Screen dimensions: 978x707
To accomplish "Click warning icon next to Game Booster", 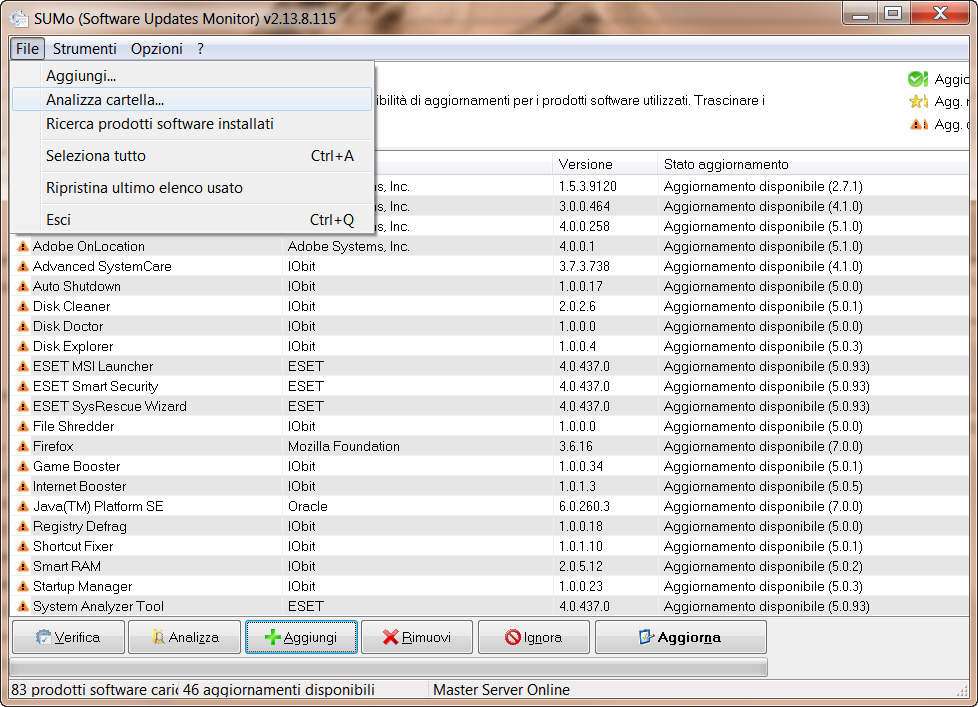I will (23, 466).
